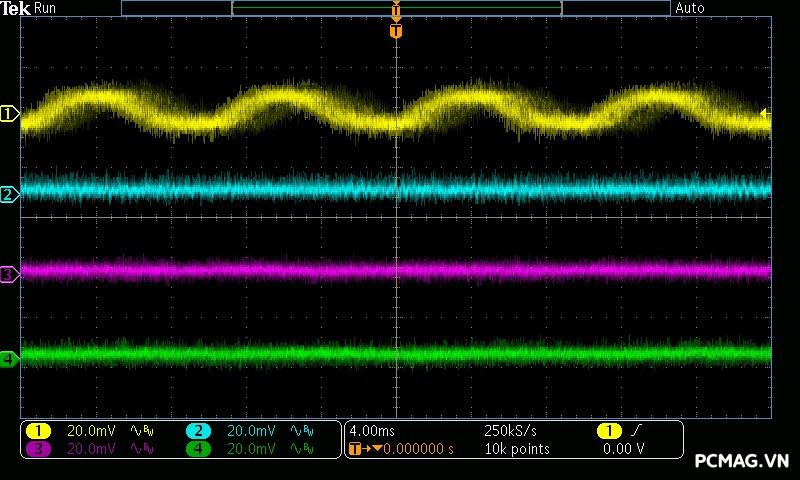800x480 pixels.
Task: Click the Auto trigger mode label
Action: (690, 8)
